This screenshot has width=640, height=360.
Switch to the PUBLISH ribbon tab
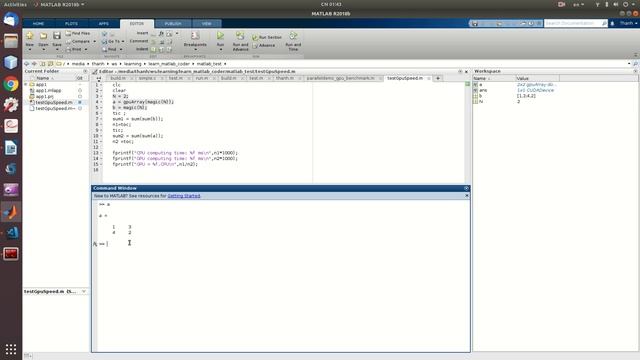click(173, 24)
